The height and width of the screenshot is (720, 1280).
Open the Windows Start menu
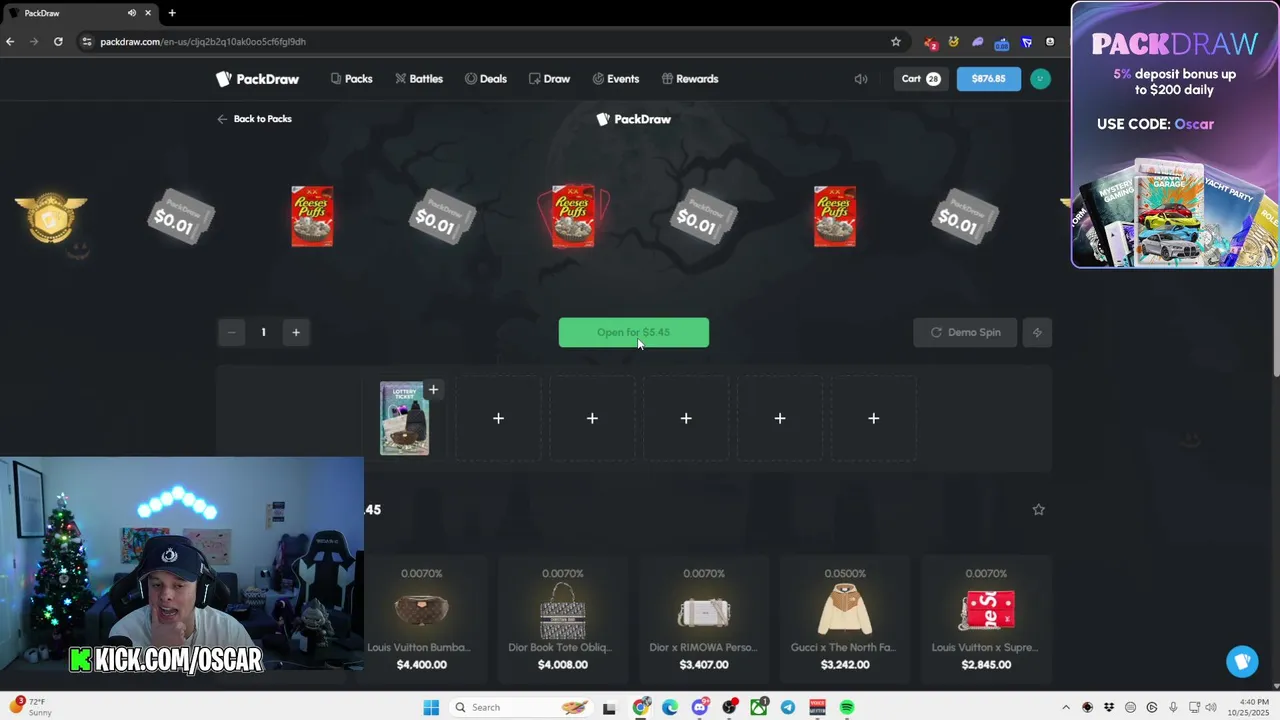pos(431,707)
